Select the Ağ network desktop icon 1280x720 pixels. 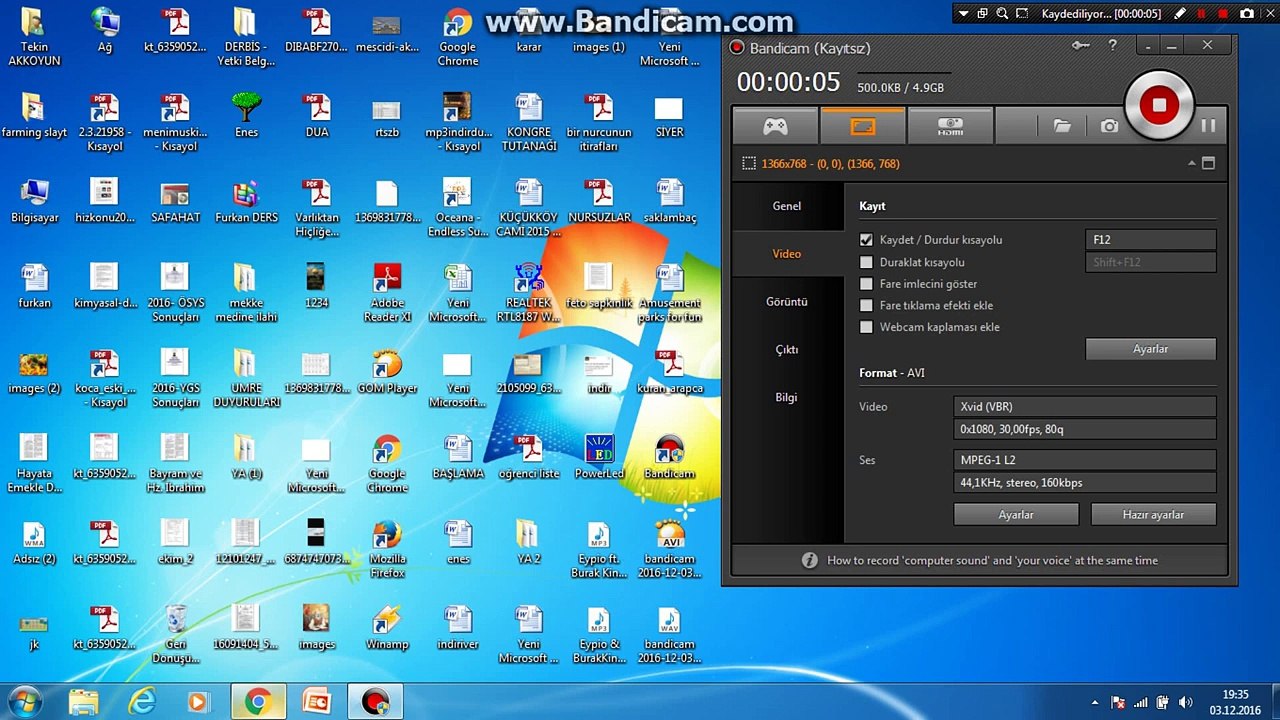pyautogui.click(x=104, y=30)
